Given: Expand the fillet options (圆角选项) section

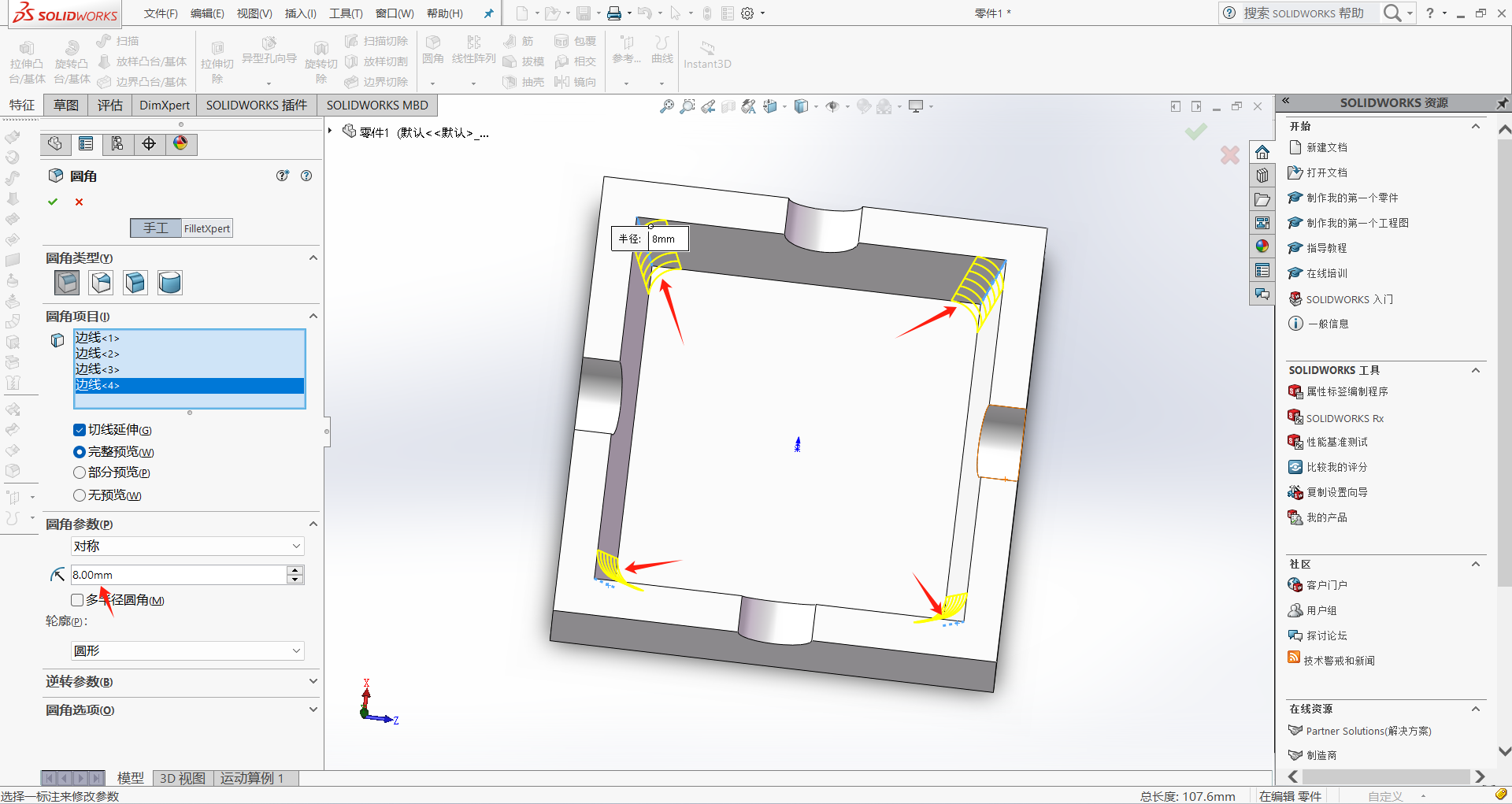Looking at the screenshot, I should click(313, 710).
